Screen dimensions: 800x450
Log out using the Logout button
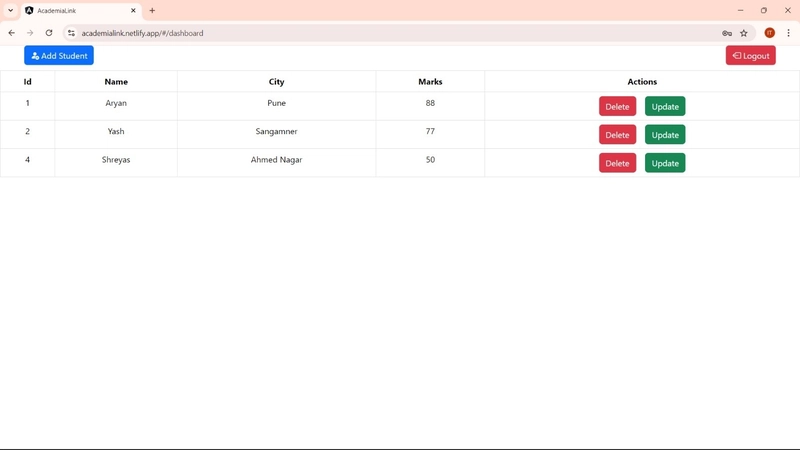[x=751, y=56]
